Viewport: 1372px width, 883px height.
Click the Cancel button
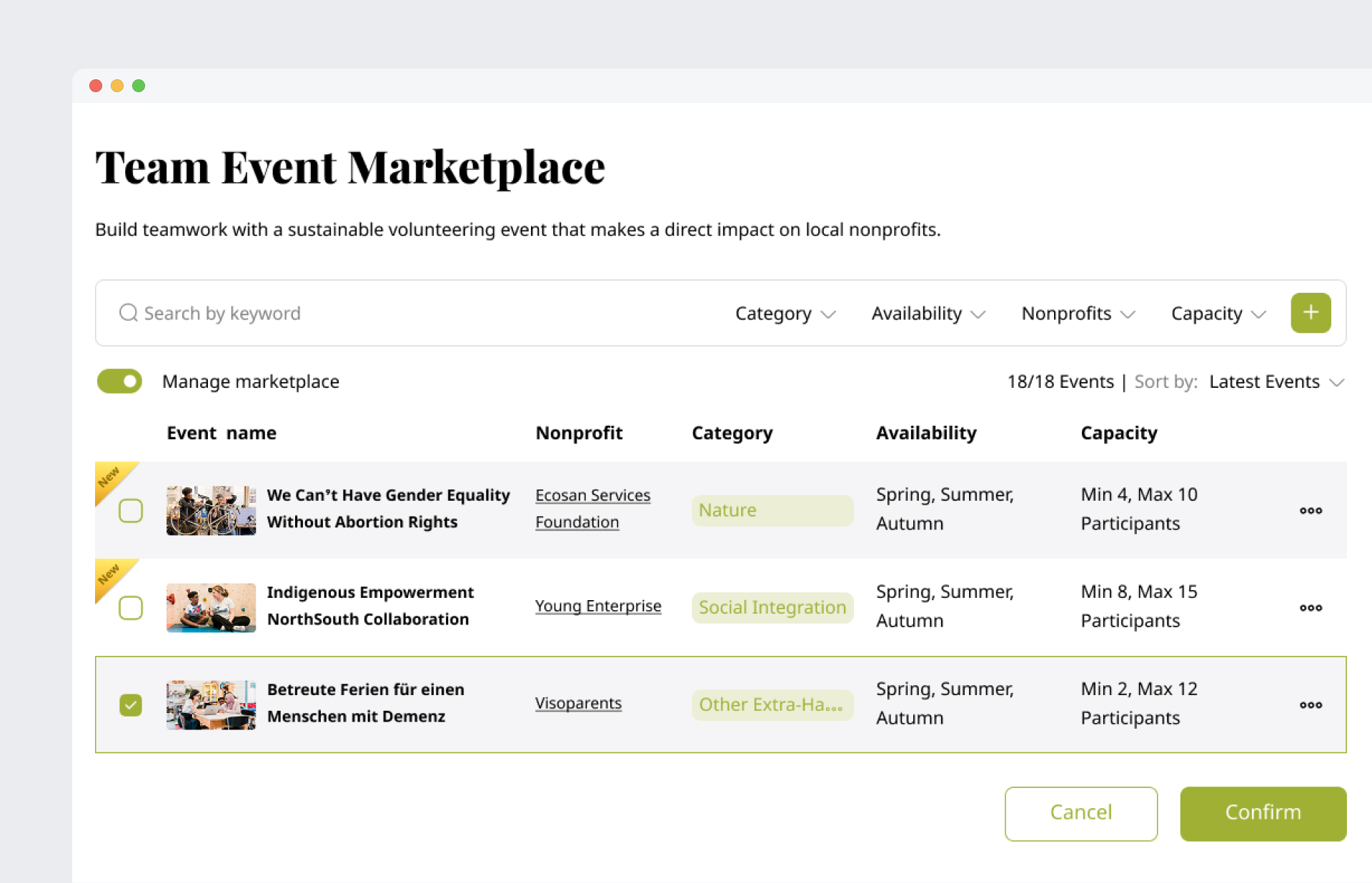click(x=1080, y=813)
